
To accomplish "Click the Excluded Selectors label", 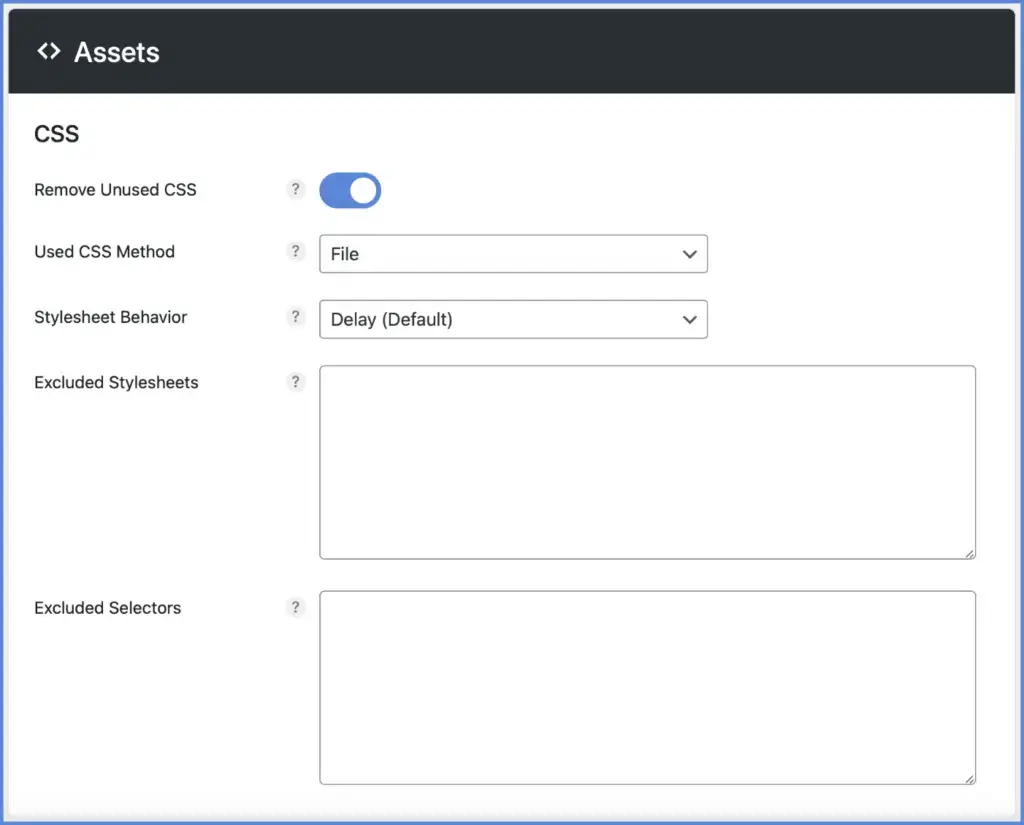I will point(108,607).
